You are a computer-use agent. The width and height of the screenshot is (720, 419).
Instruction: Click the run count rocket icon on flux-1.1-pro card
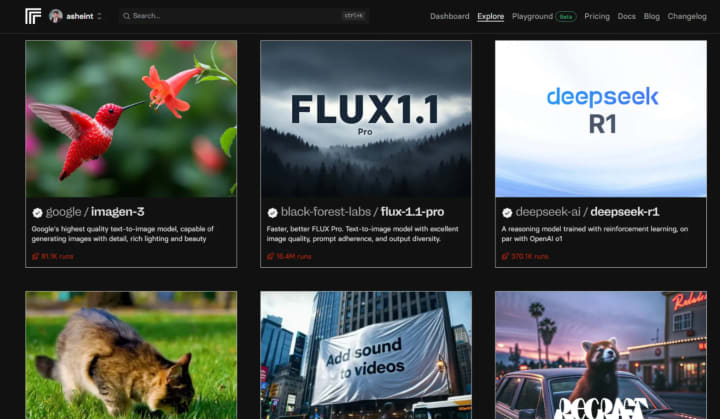tap(270, 256)
